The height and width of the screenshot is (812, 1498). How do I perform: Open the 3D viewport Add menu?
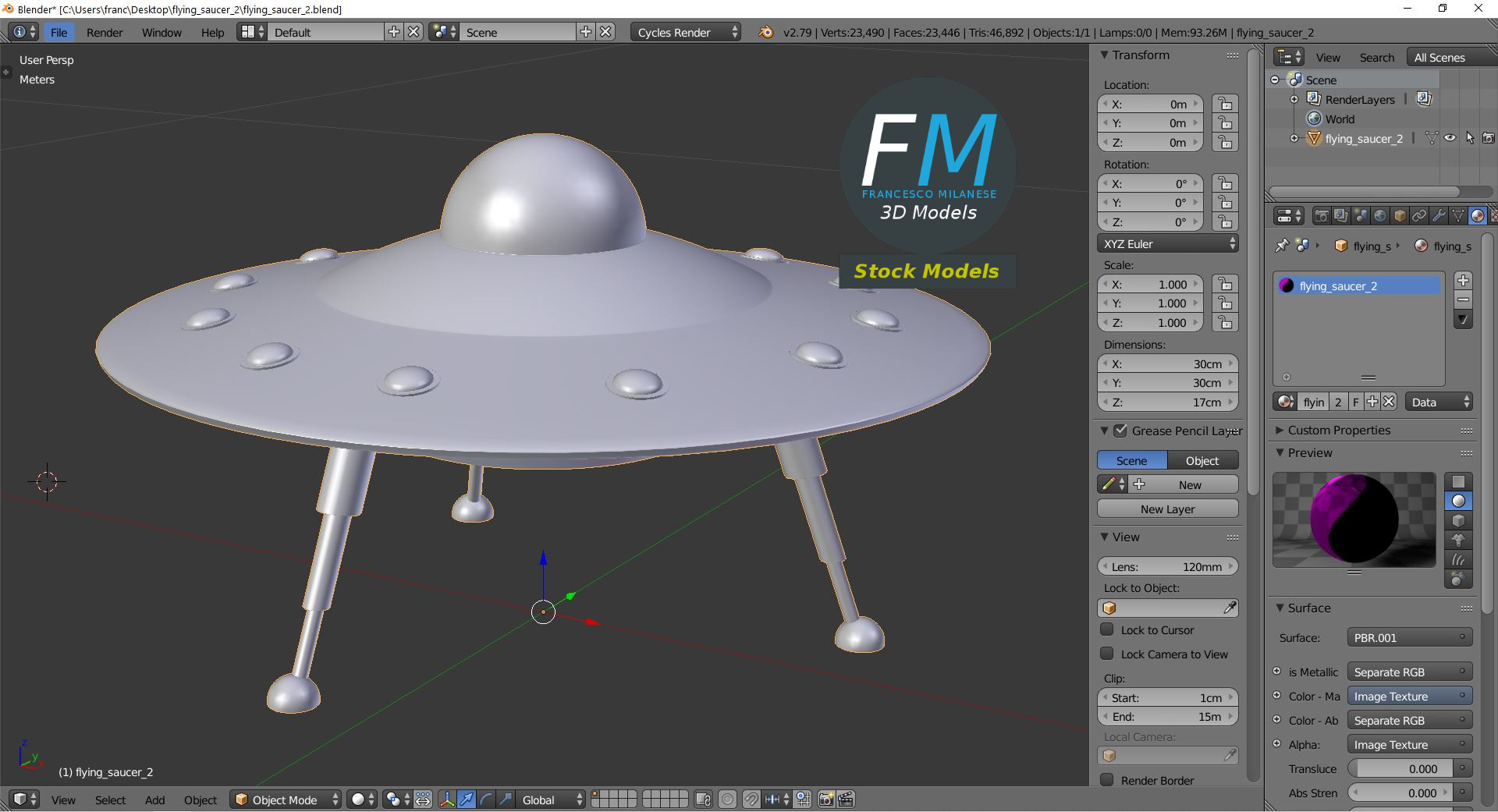[154, 800]
